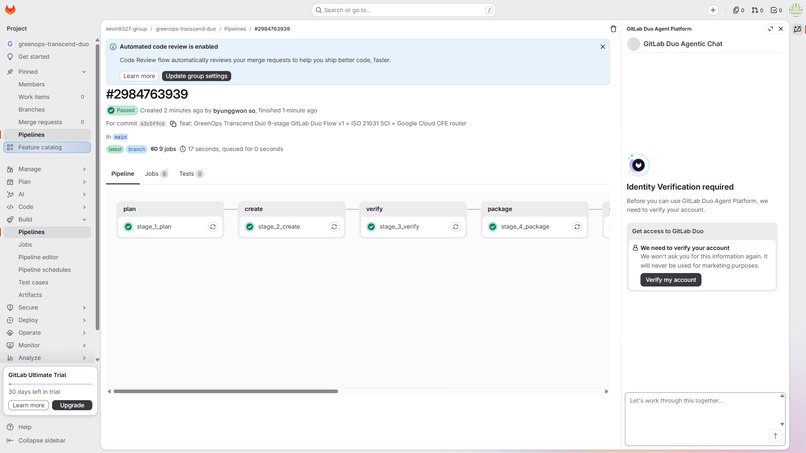Click Update group settings button
This screenshot has width=806, height=453.
pyautogui.click(x=196, y=76)
